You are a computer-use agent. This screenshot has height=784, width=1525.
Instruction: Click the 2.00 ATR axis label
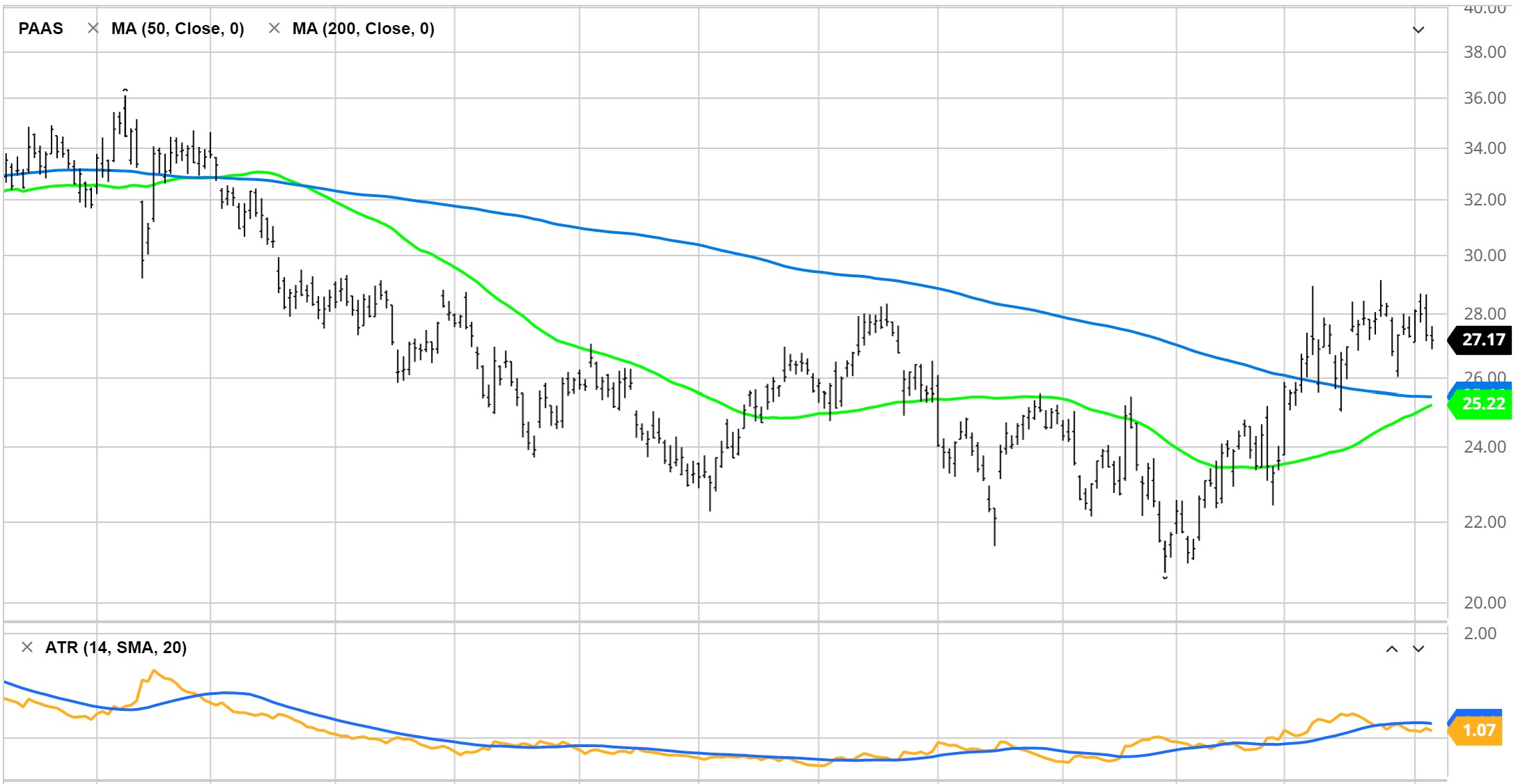point(1480,634)
